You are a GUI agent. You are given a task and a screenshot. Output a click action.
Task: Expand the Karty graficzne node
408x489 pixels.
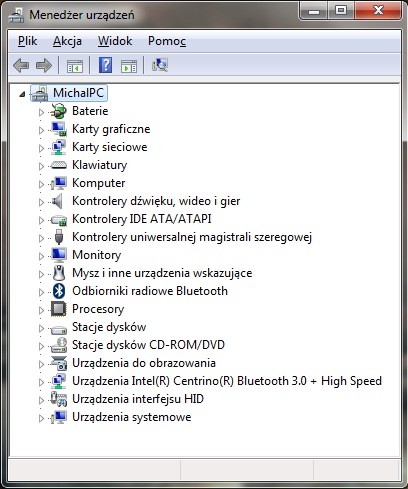41,130
